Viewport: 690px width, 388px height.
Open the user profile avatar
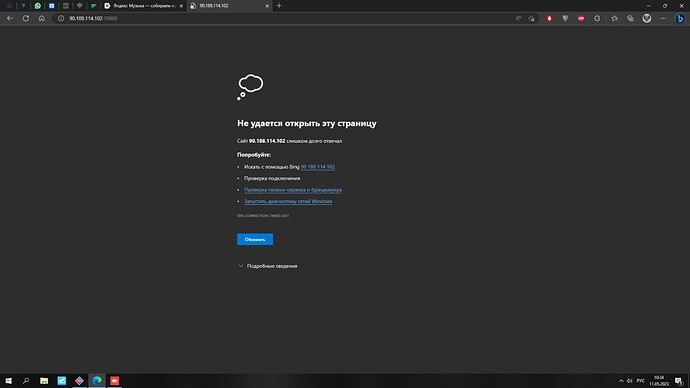click(647, 18)
